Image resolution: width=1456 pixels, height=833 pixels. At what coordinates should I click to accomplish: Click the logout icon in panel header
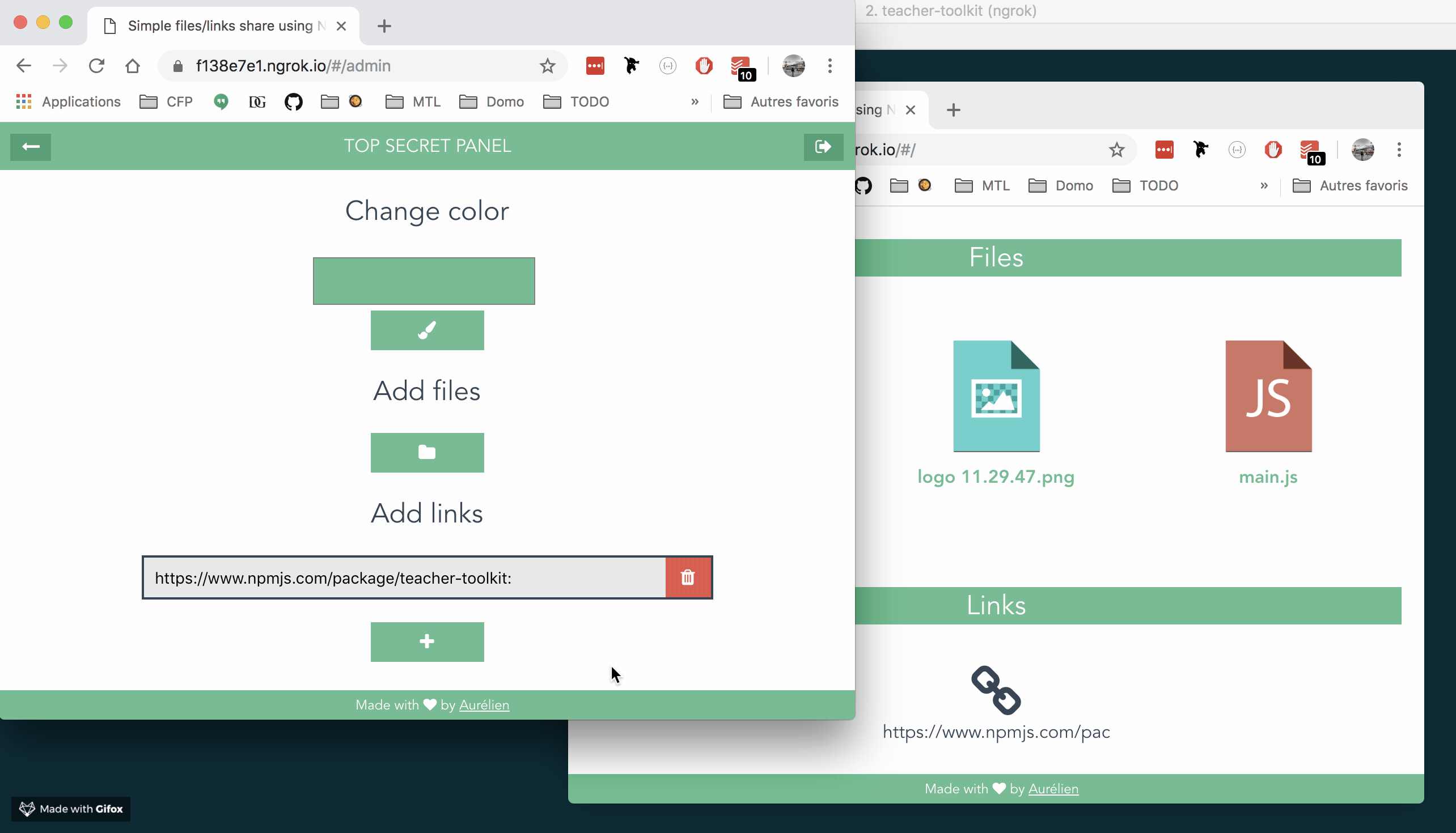(x=823, y=146)
